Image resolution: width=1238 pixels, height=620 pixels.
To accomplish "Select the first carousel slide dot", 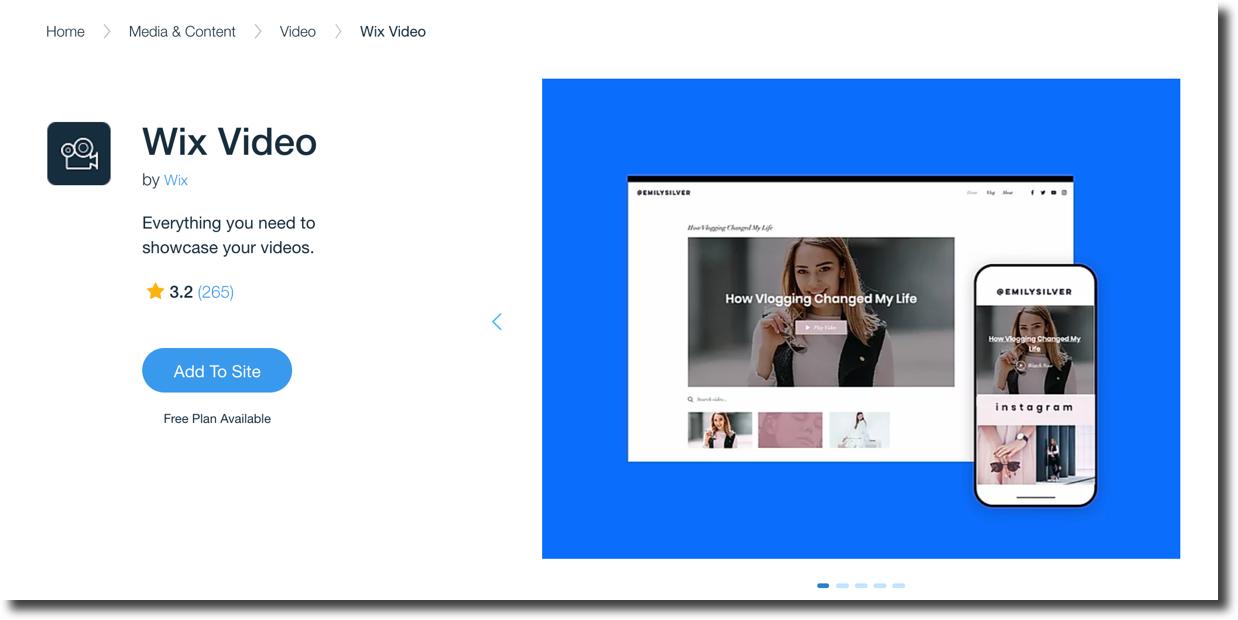I will pos(823,585).
